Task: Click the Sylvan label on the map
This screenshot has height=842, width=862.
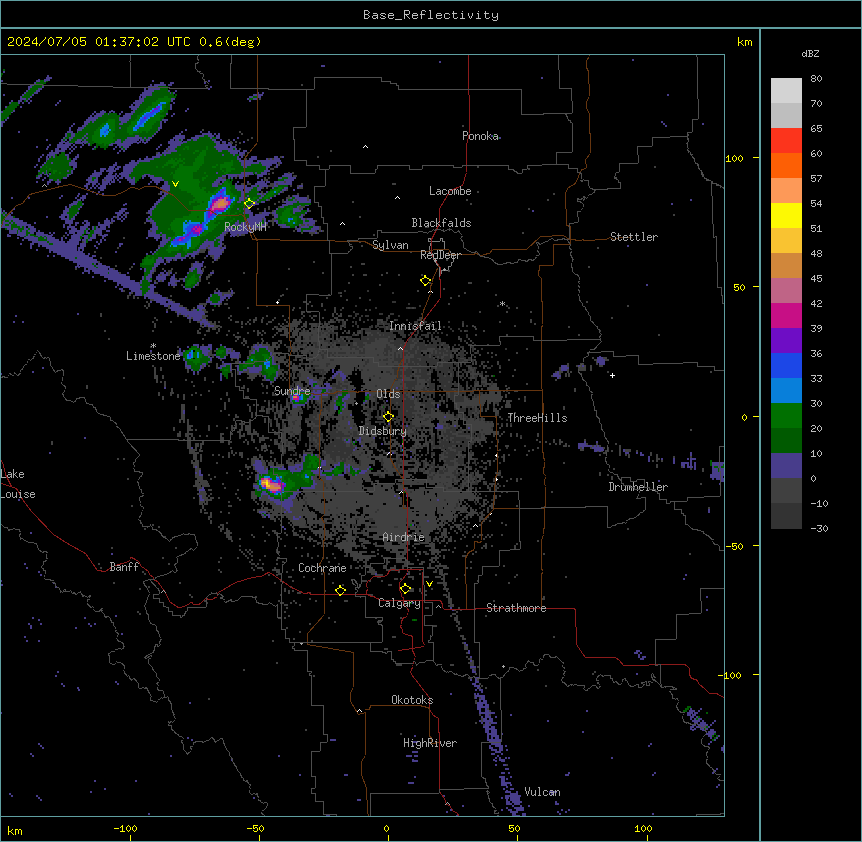Action: click(390, 245)
